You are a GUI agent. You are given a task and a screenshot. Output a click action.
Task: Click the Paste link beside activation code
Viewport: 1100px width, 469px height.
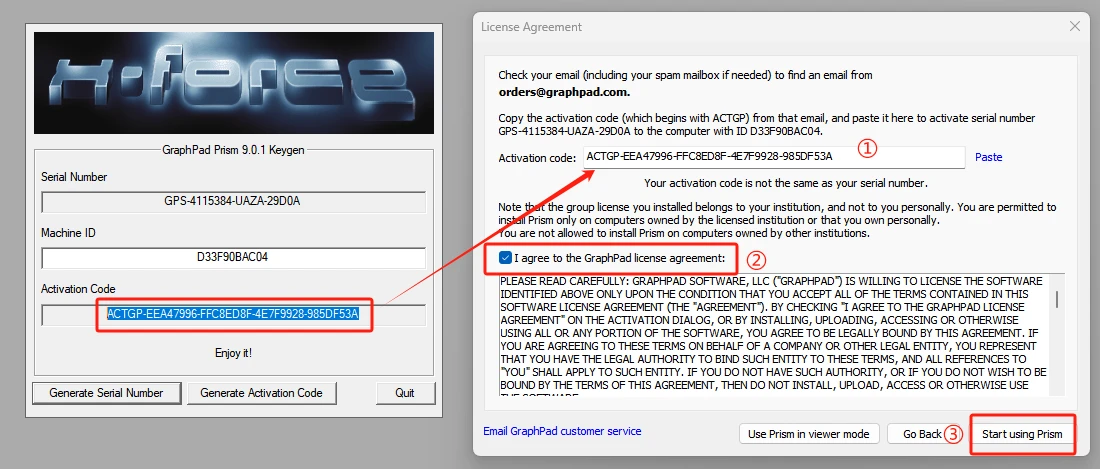pos(988,157)
